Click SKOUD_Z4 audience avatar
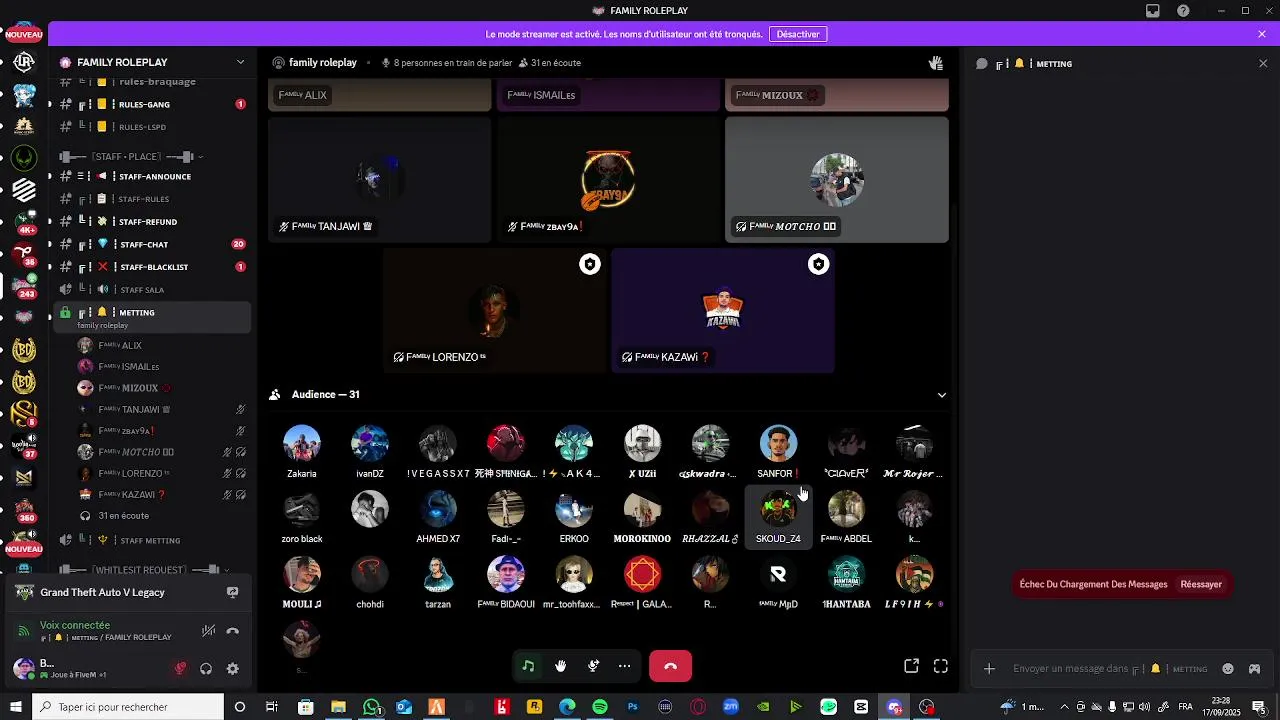The image size is (1280, 720). click(778, 509)
